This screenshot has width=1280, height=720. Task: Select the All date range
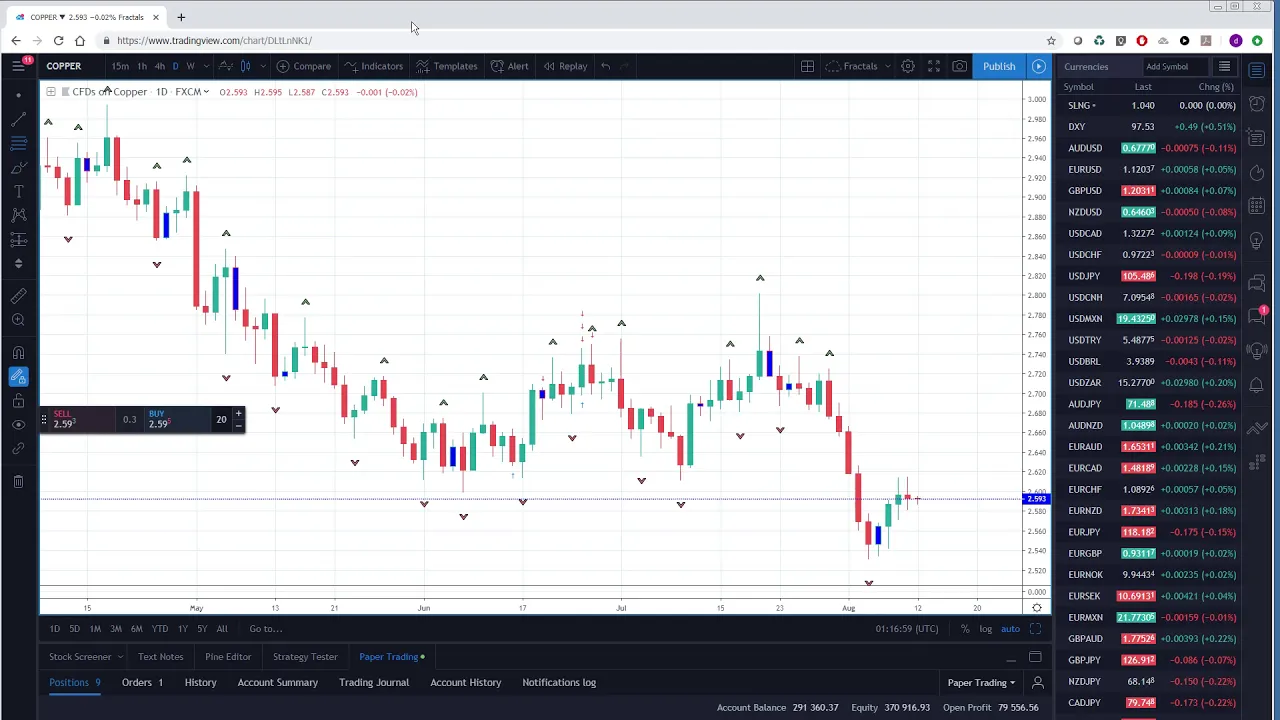(222, 629)
